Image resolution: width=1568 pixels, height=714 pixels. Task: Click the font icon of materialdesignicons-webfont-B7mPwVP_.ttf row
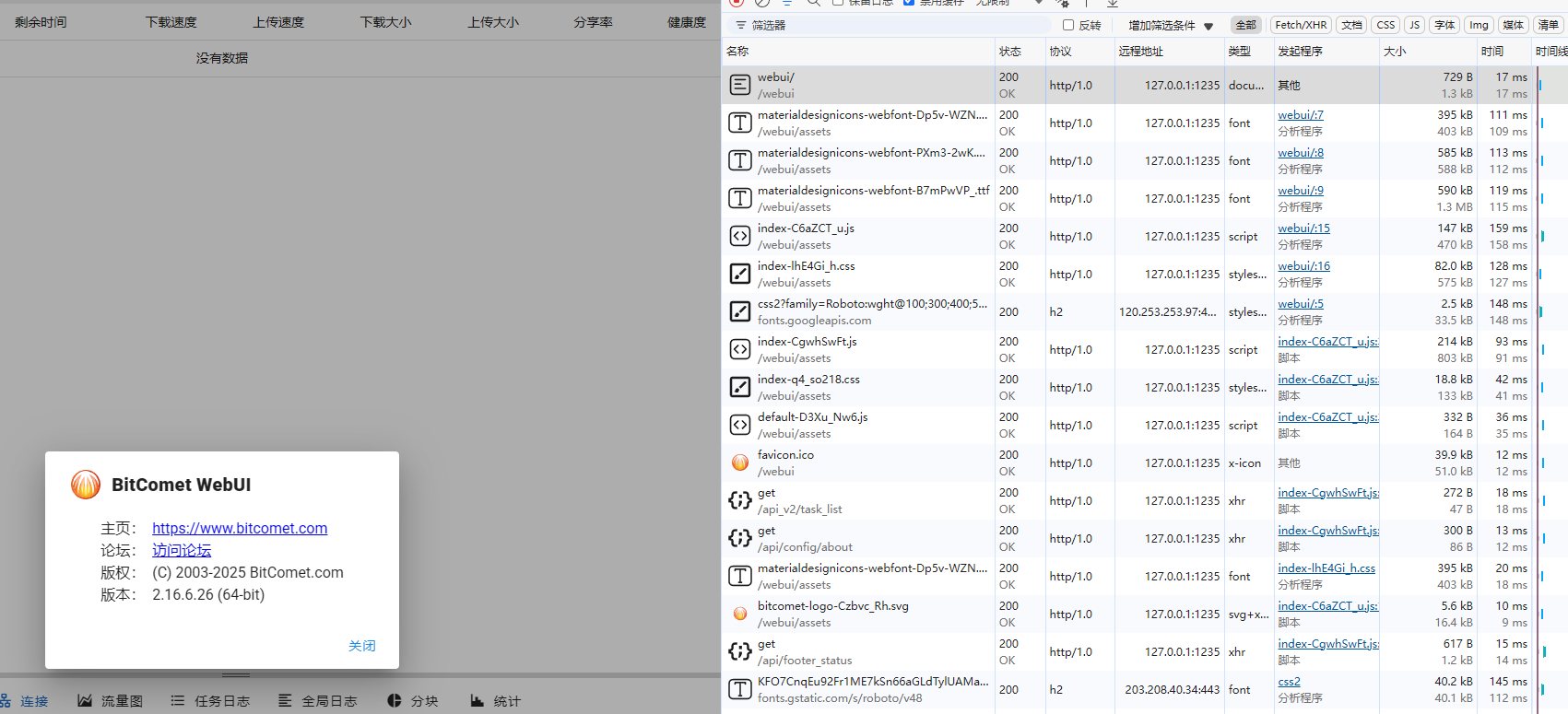pos(739,198)
